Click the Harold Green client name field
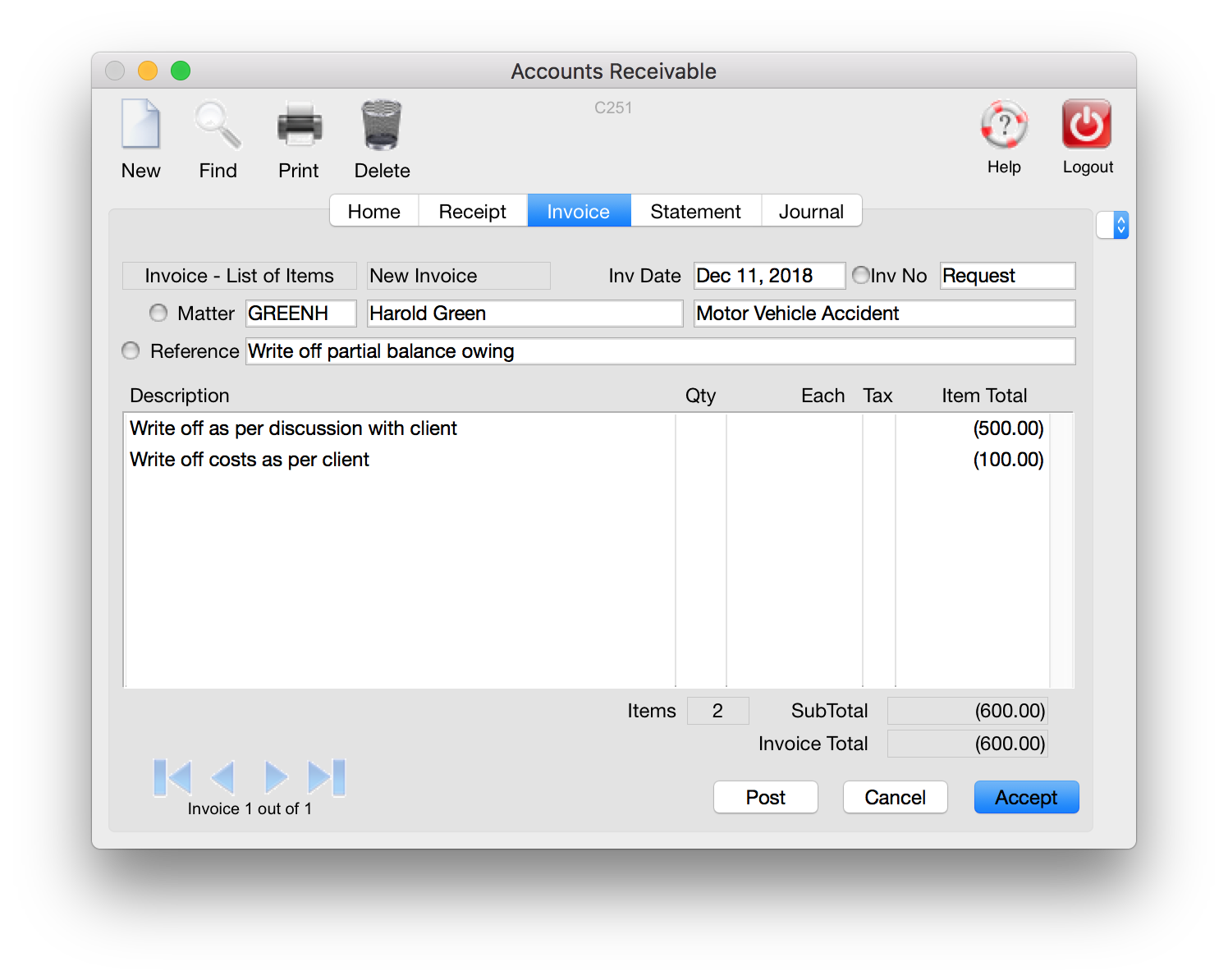The image size is (1228, 980). click(x=525, y=314)
